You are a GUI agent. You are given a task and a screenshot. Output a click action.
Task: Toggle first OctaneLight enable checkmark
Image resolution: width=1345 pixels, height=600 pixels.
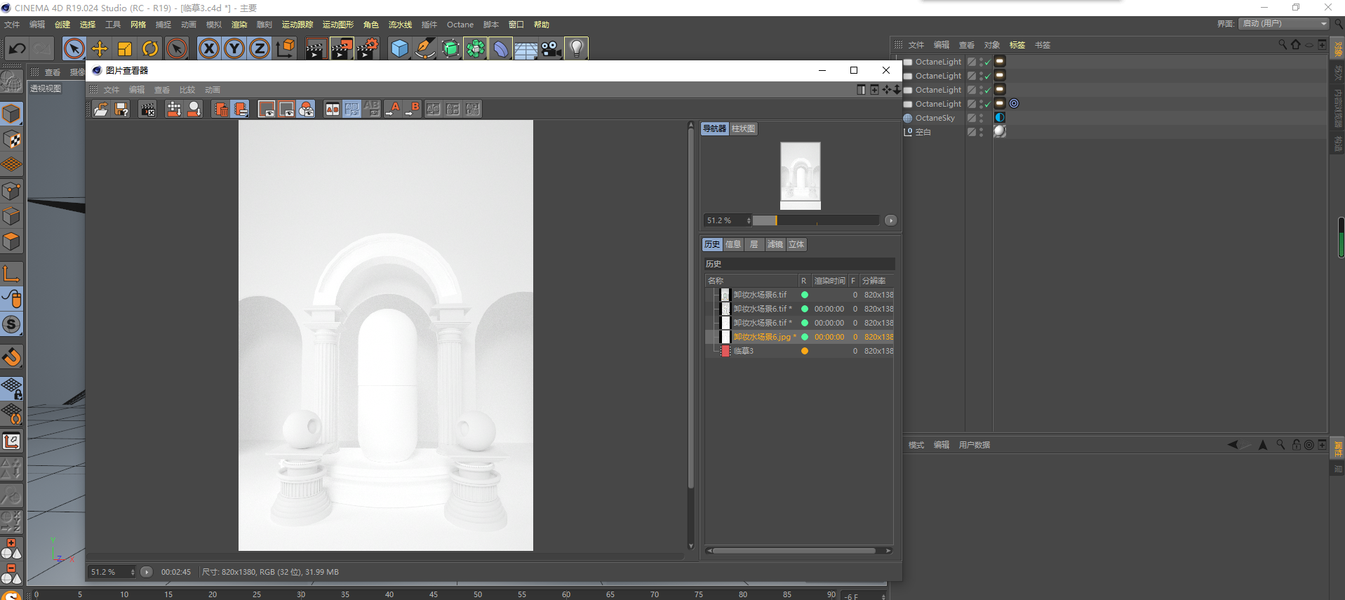click(987, 62)
